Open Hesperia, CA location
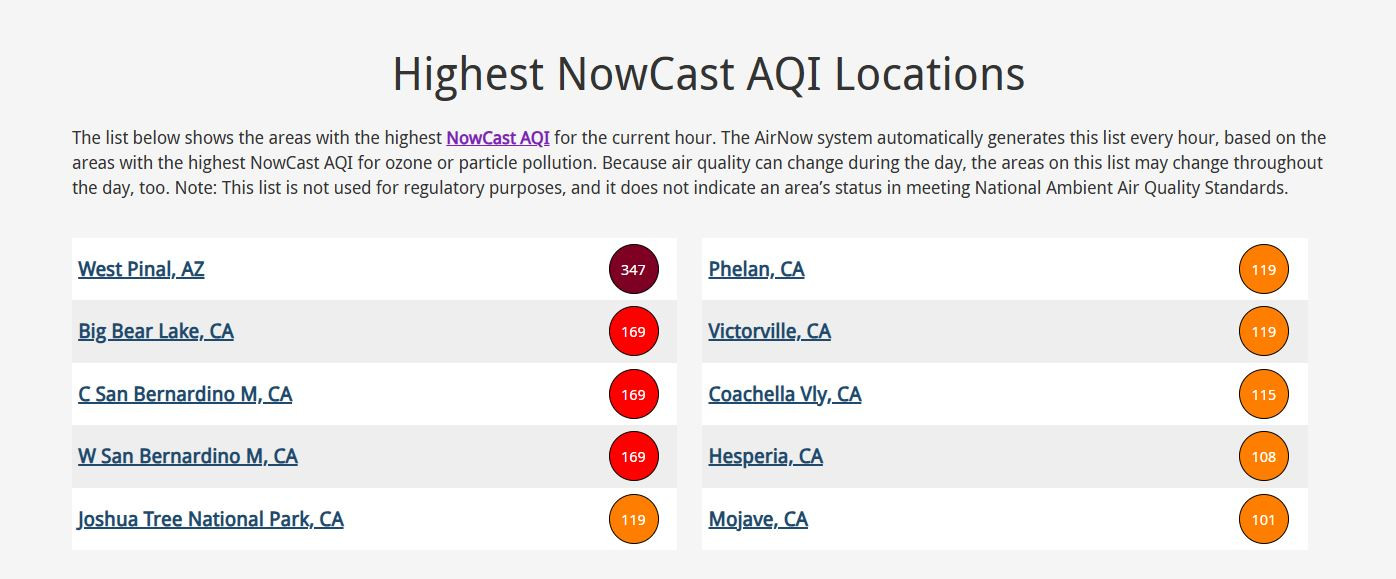Screen dimensions: 1396x579 coord(766,456)
